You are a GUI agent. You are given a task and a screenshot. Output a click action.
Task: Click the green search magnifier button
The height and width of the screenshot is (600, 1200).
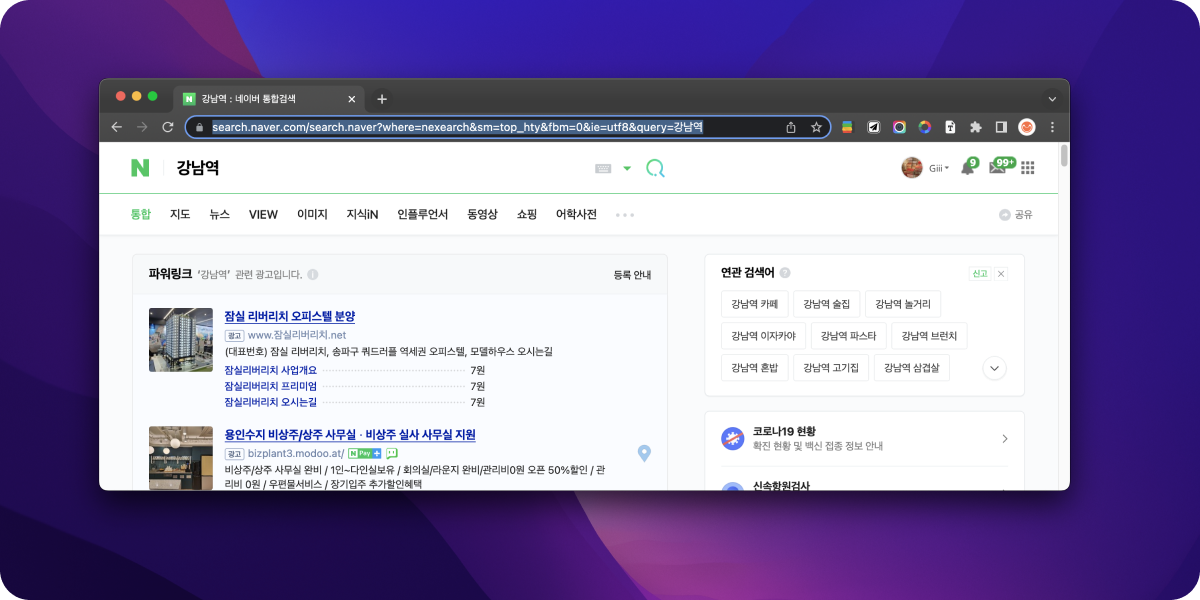[655, 168]
